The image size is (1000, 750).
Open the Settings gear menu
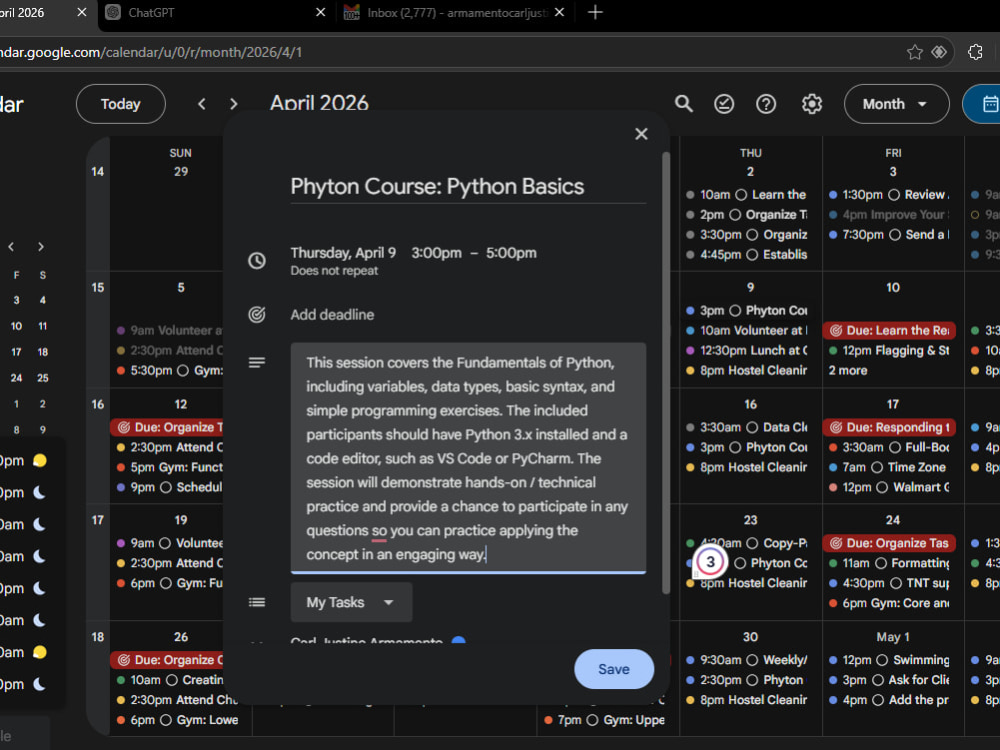click(811, 104)
